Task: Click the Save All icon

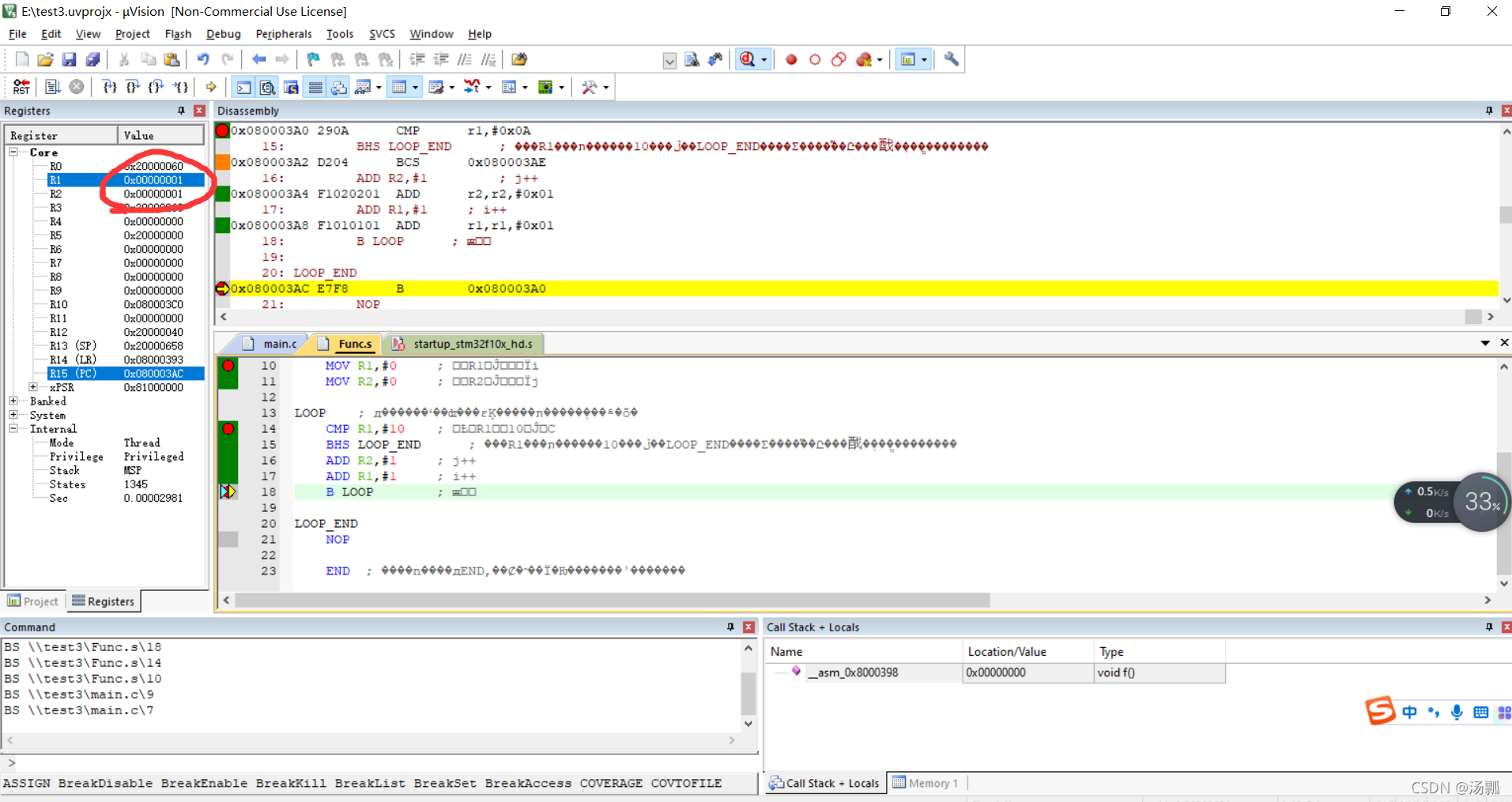Action: [x=93, y=59]
